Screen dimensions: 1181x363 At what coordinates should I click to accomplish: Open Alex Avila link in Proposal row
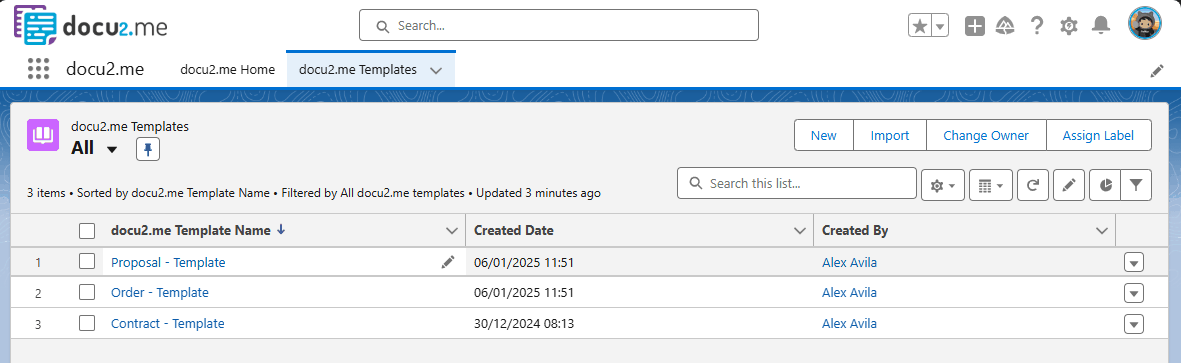849,262
